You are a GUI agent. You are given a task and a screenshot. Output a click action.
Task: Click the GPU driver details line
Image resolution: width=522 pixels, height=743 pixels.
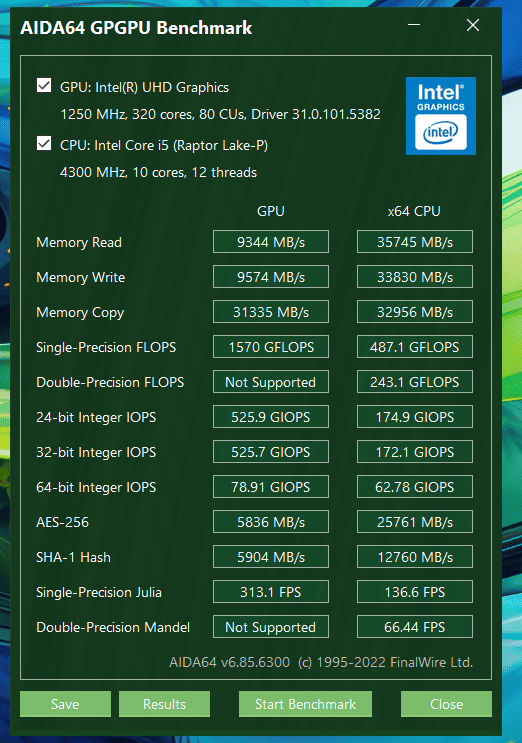220,114
